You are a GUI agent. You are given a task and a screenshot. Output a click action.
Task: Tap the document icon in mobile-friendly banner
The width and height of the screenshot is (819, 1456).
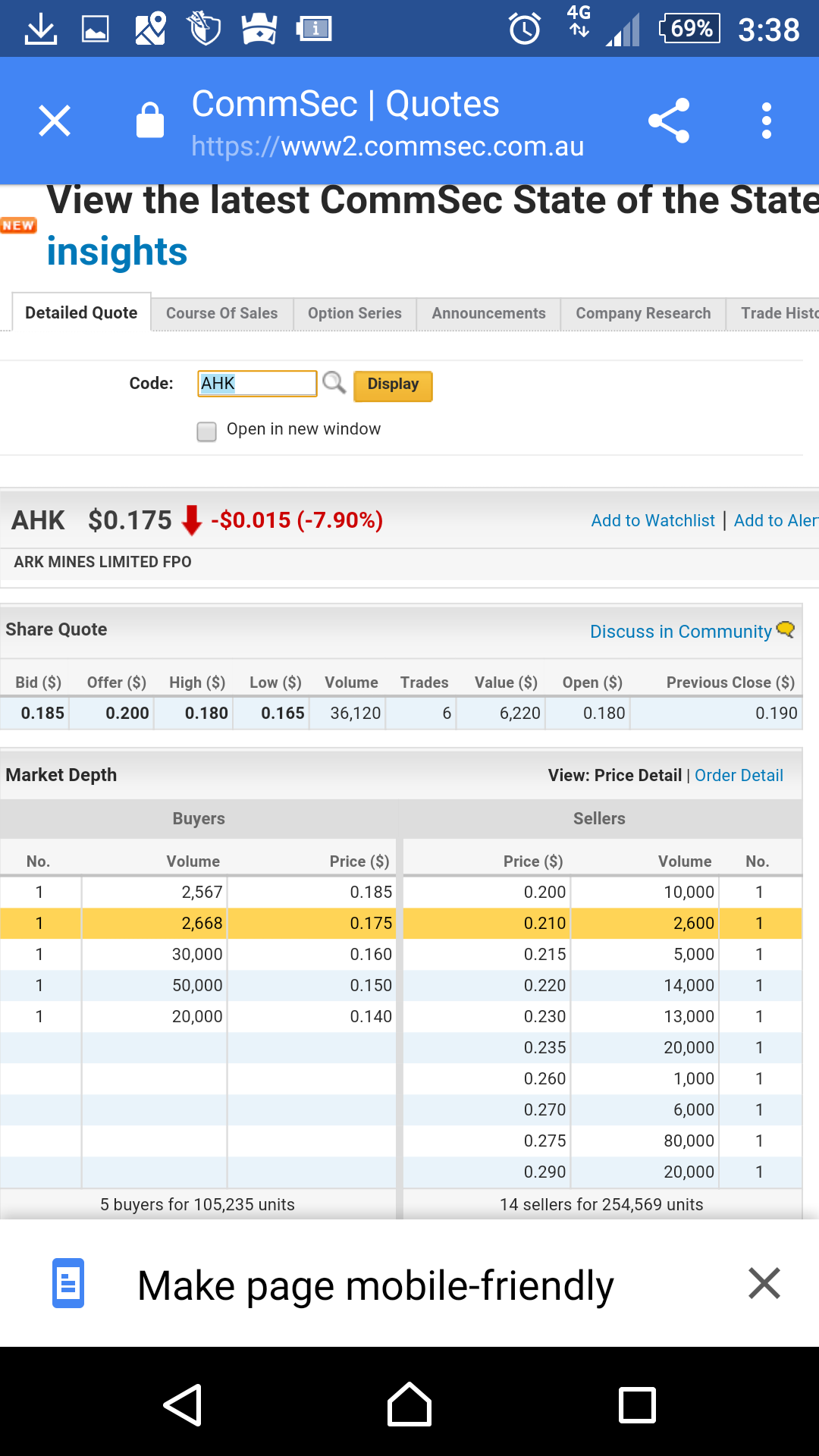tap(68, 1283)
